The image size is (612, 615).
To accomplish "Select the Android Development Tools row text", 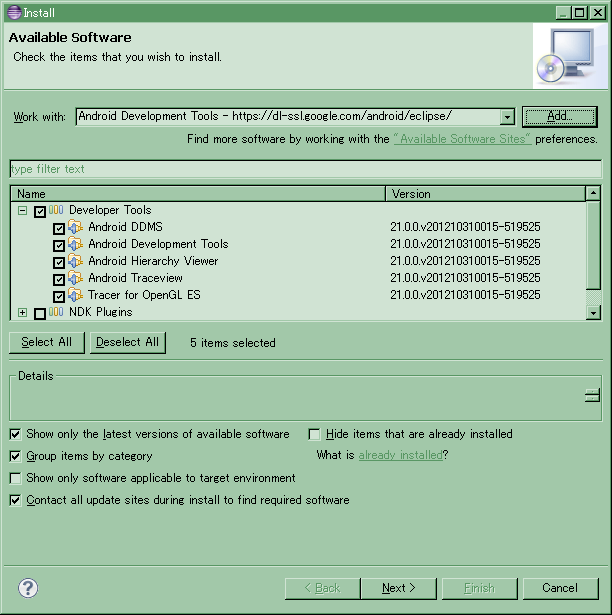I will [158, 244].
